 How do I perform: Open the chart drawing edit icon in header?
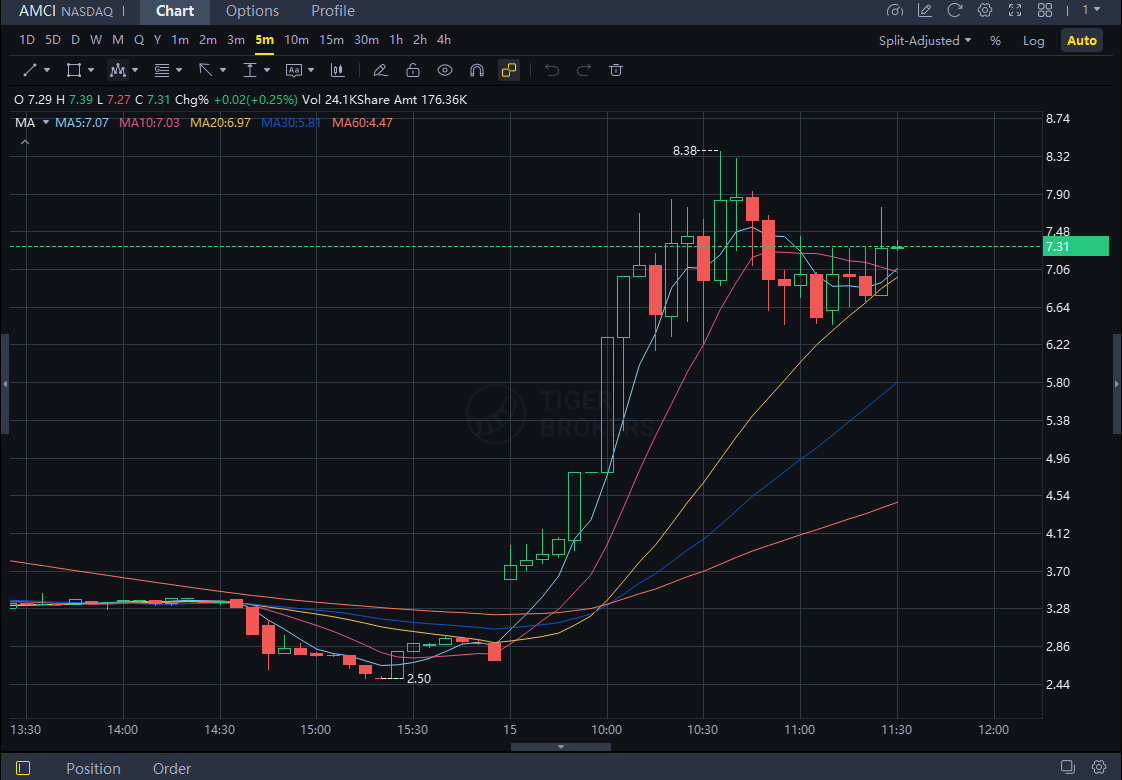[x=925, y=10]
